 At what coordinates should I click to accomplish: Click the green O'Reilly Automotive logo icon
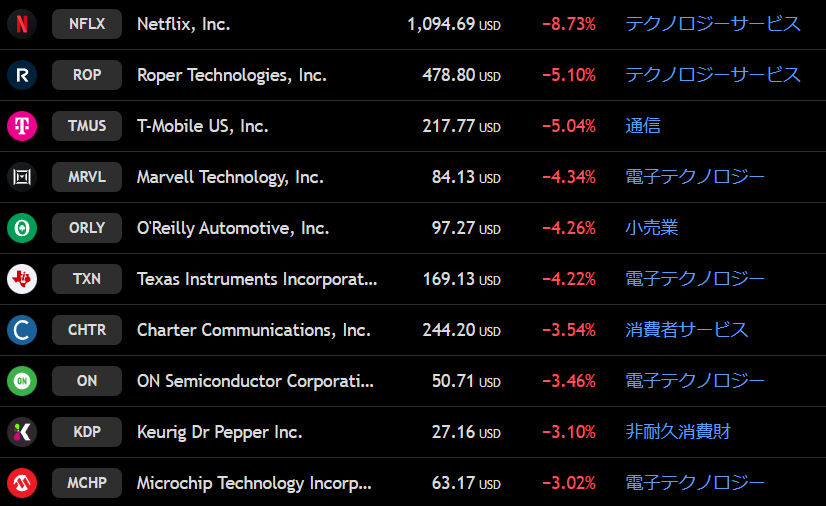coord(22,228)
